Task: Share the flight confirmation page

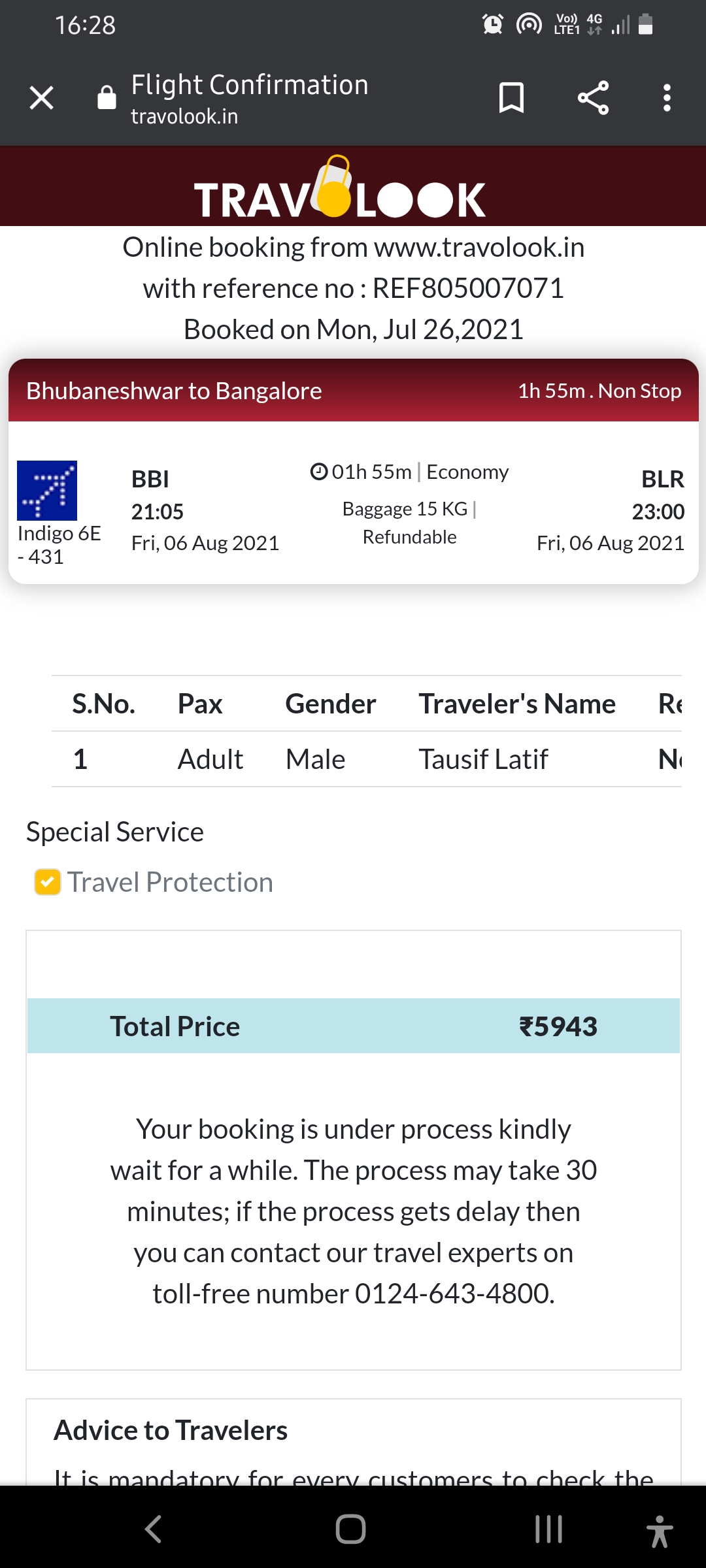Action: pos(593,98)
